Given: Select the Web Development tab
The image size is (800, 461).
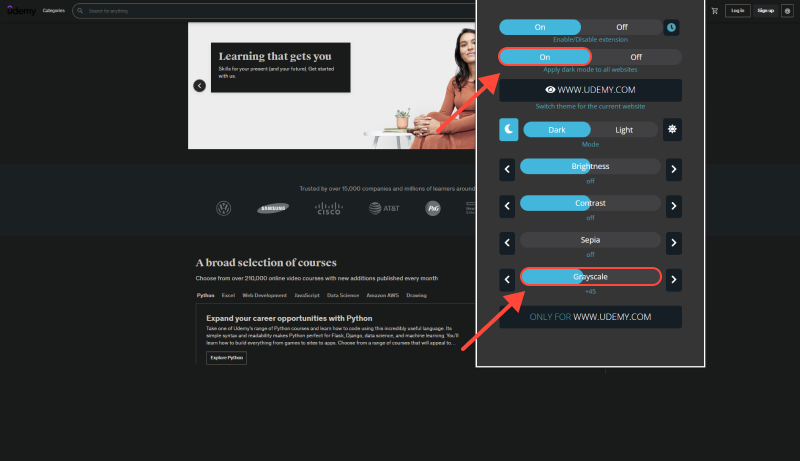Looking at the screenshot, I should (x=264, y=295).
